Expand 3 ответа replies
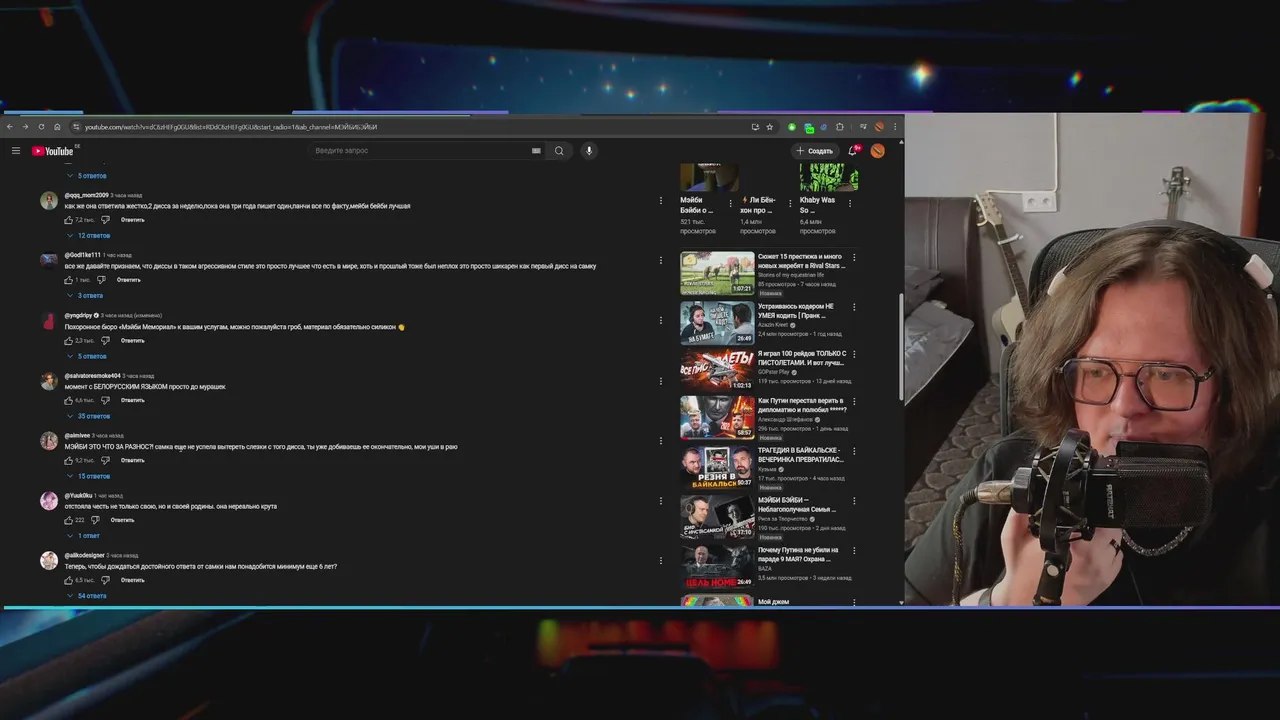Image resolution: width=1280 pixels, height=720 pixels. 85,296
